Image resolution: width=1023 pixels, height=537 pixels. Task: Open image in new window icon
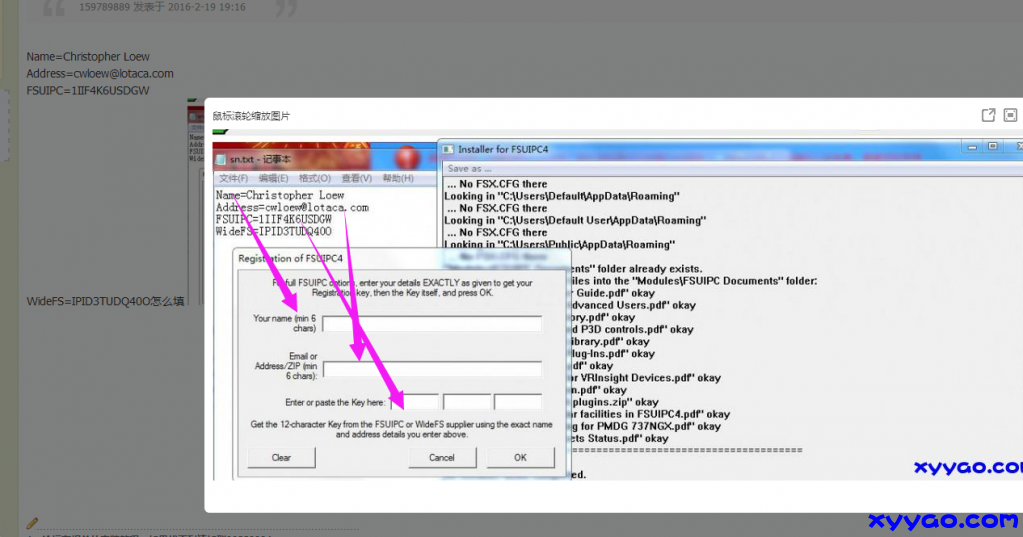[x=988, y=116]
